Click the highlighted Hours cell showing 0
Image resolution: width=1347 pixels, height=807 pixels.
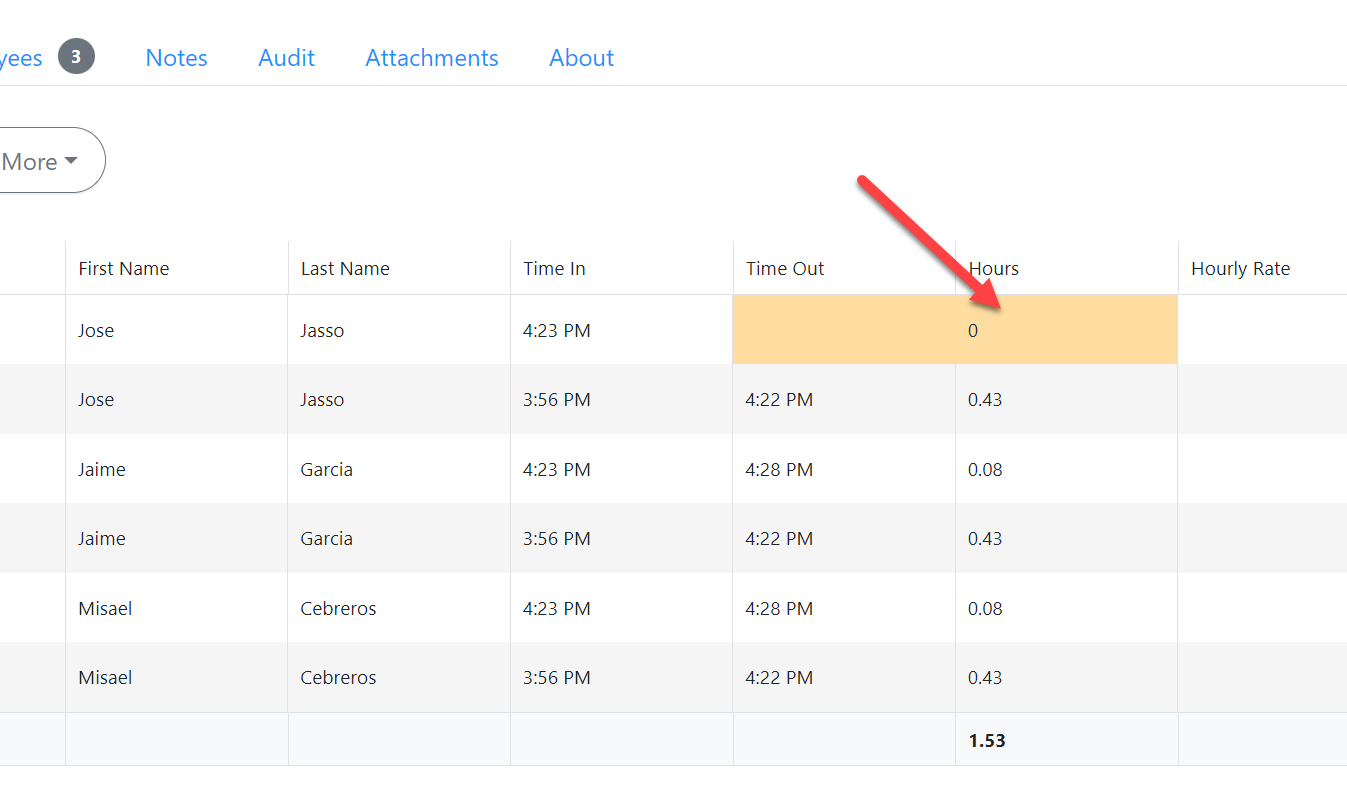pos(1065,330)
